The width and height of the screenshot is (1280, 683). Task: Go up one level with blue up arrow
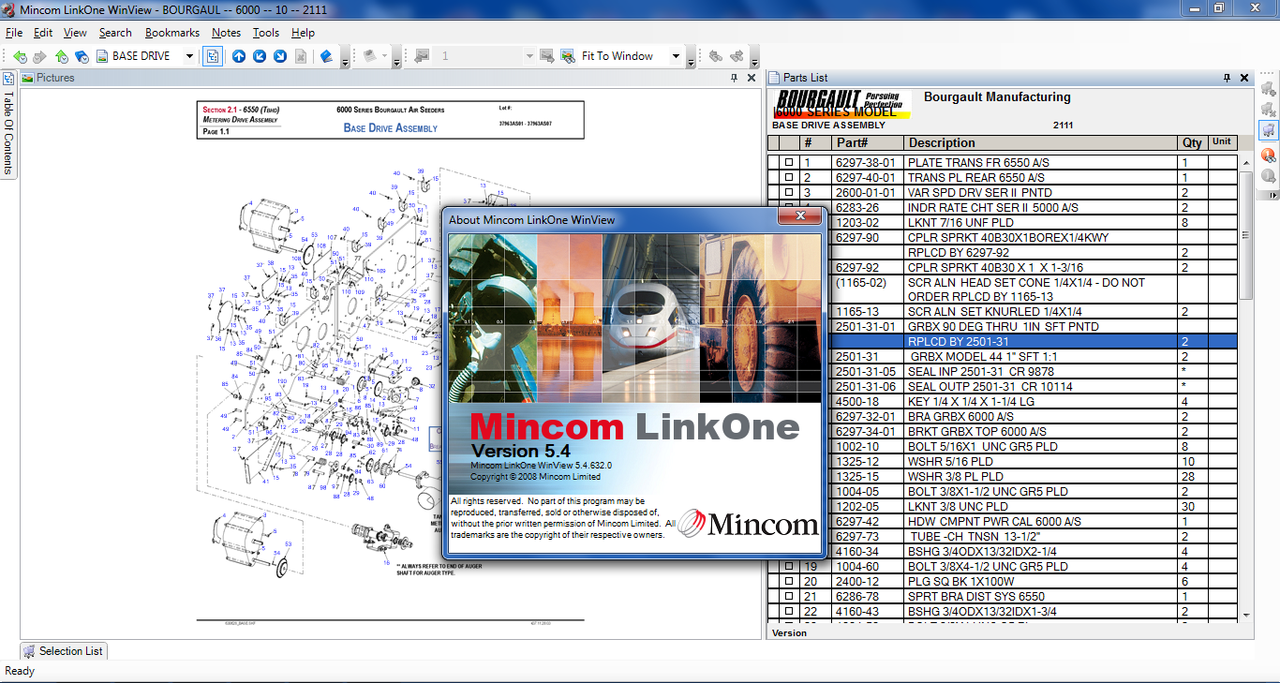[x=239, y=57]
